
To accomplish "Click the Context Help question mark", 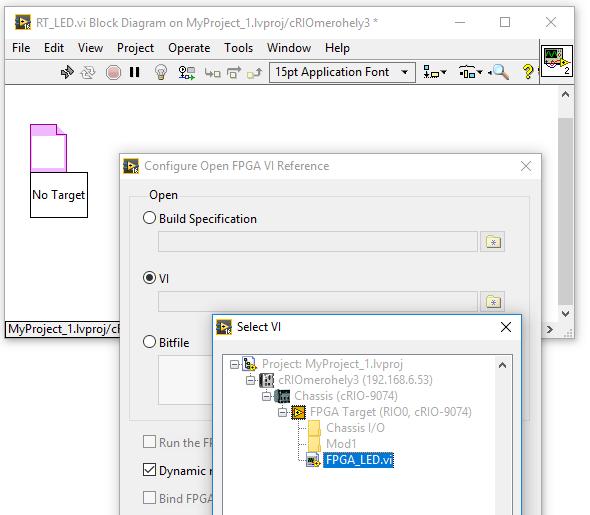I will click(528, 71).
